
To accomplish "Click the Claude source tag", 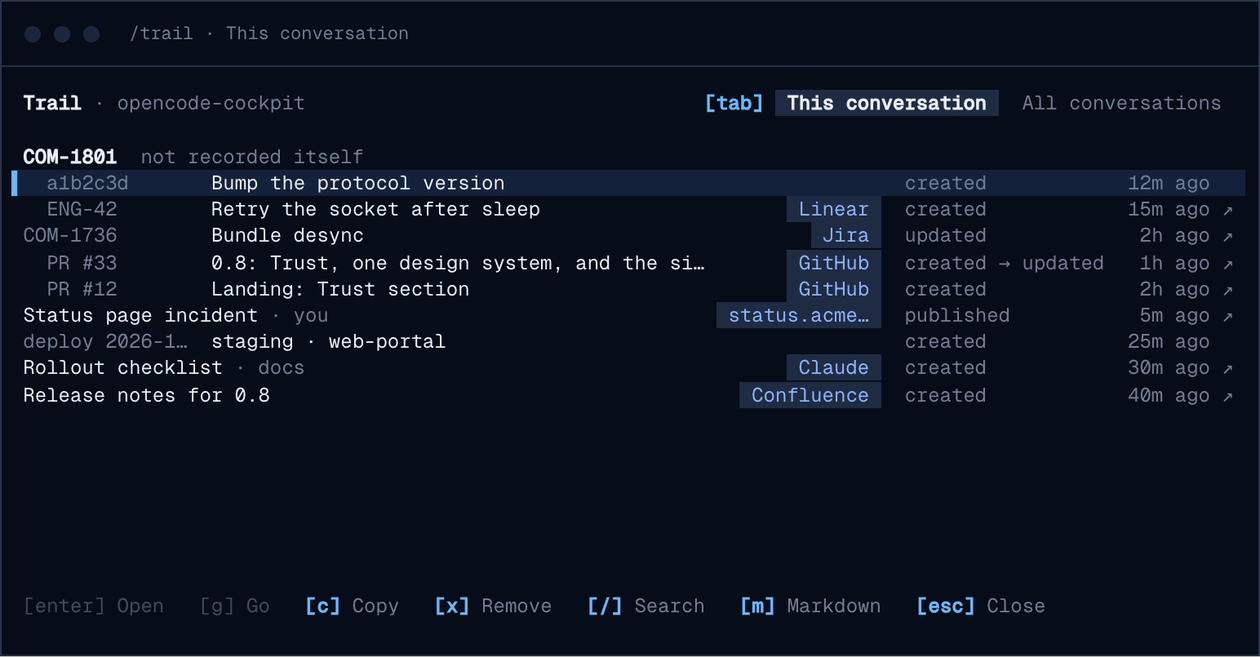I will (x=833, y=368).
